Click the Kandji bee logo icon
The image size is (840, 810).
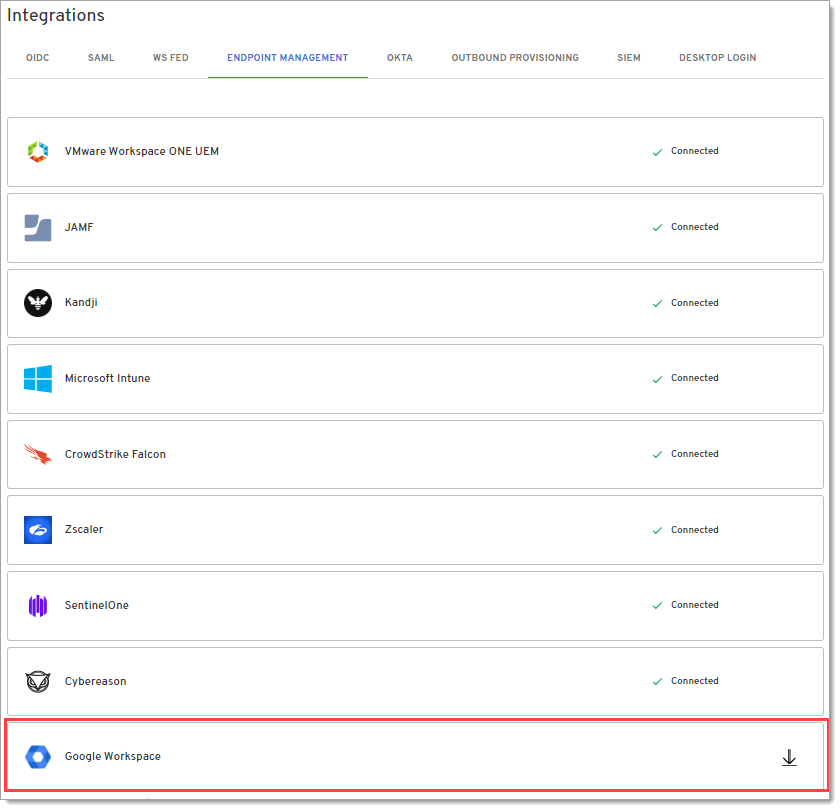(x=38, y=303)
